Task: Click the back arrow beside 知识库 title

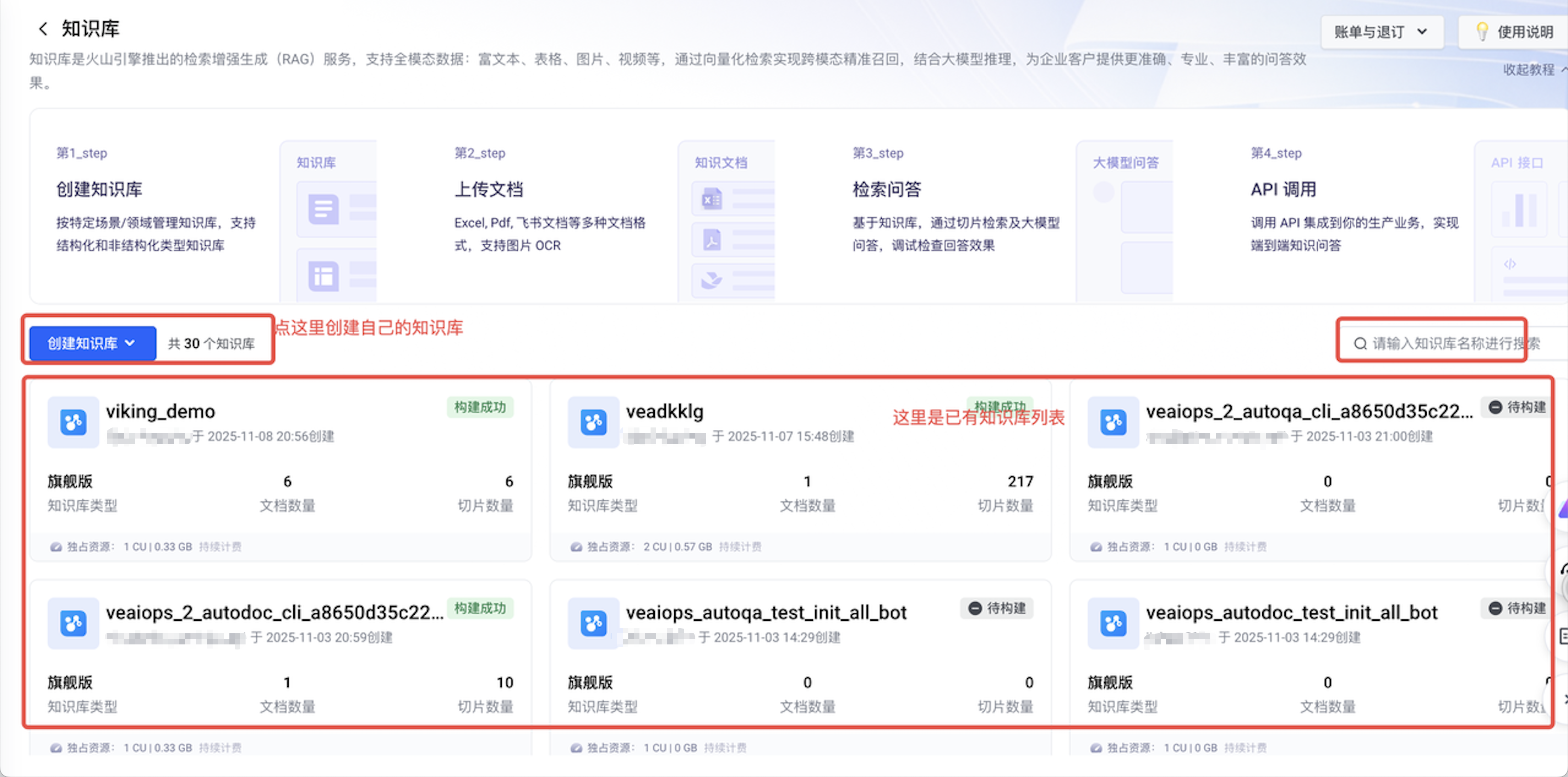Action: [43, 29]
